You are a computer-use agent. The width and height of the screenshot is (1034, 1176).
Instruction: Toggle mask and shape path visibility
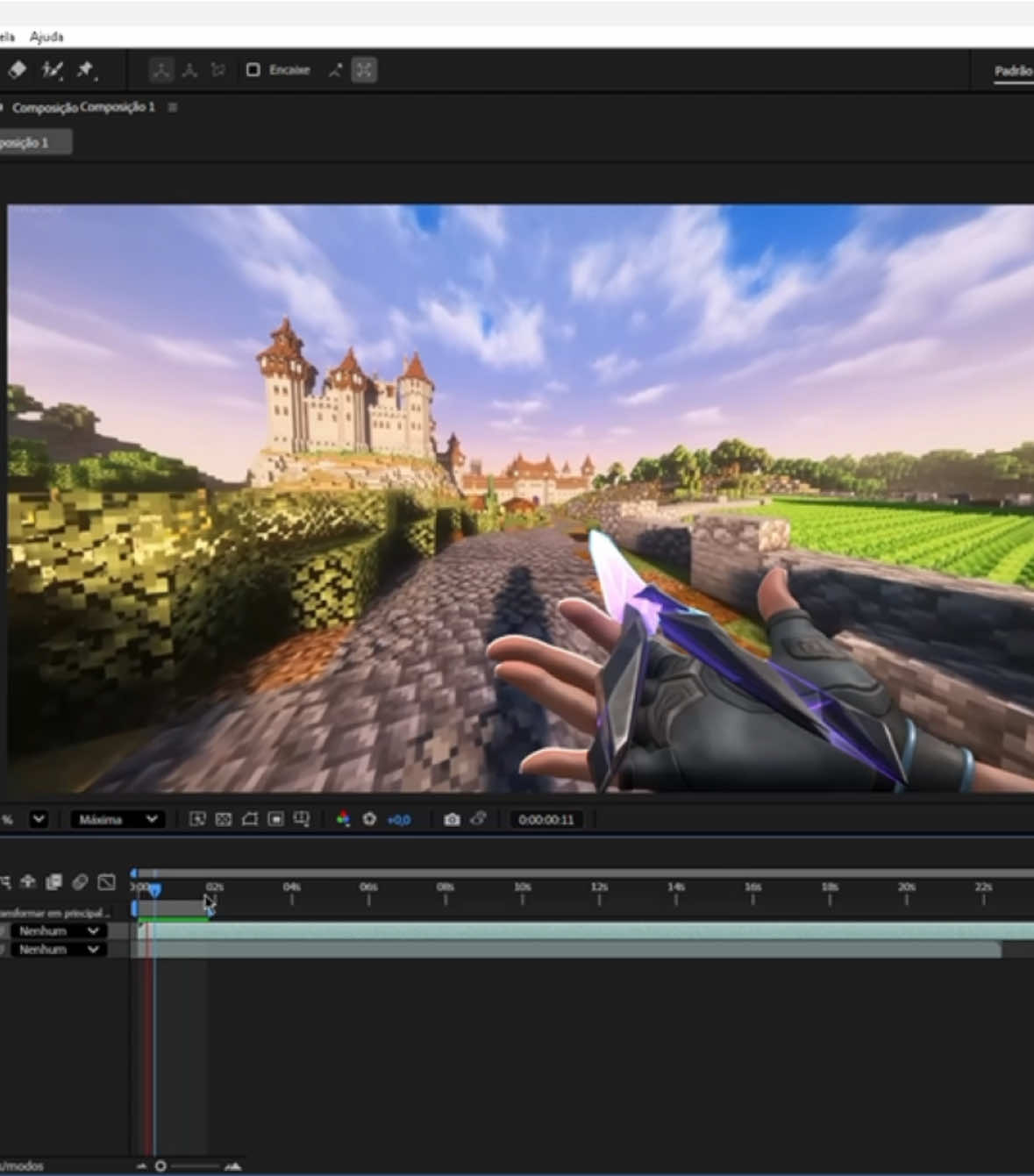click(x=250, y=819)
